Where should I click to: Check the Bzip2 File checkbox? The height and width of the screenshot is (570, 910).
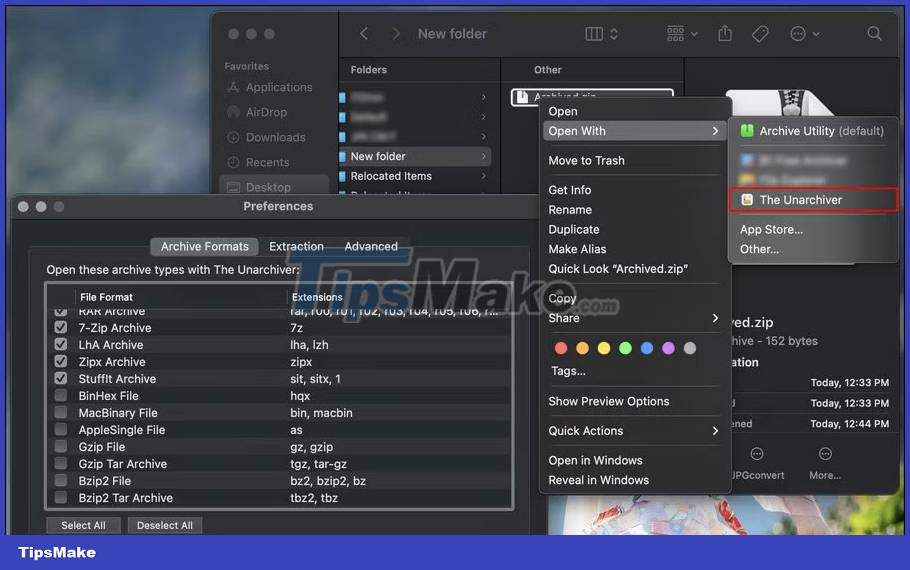(x=60, y=480)
